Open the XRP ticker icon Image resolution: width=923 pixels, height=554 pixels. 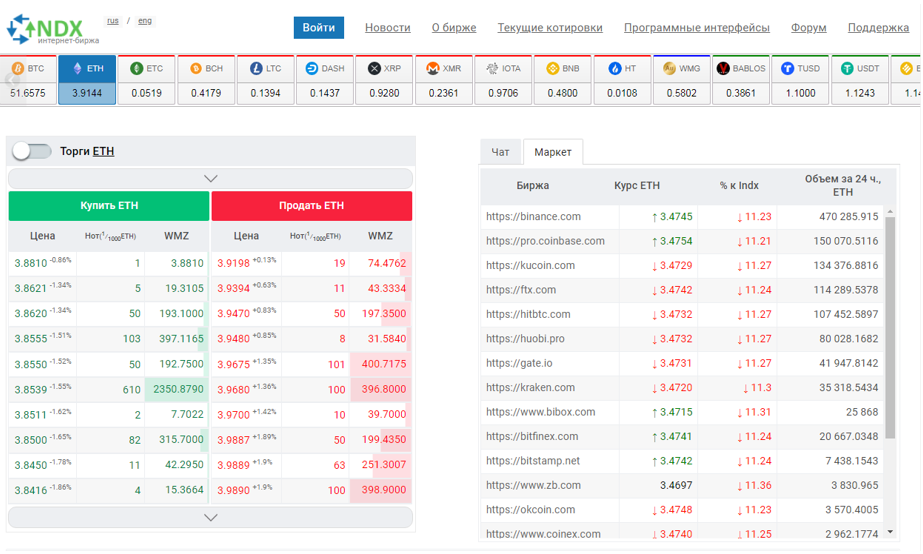pyautogui.click(x=374, y=68)
